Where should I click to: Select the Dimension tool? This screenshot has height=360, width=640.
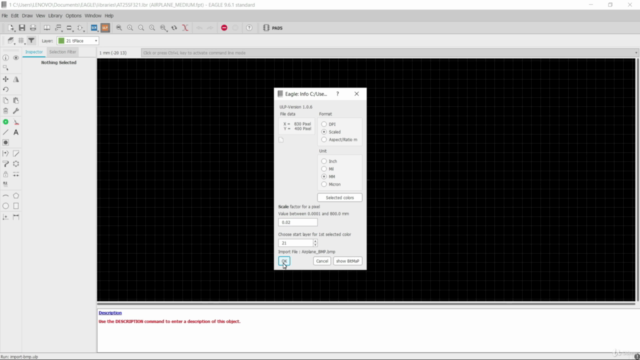tap(16, 217)
